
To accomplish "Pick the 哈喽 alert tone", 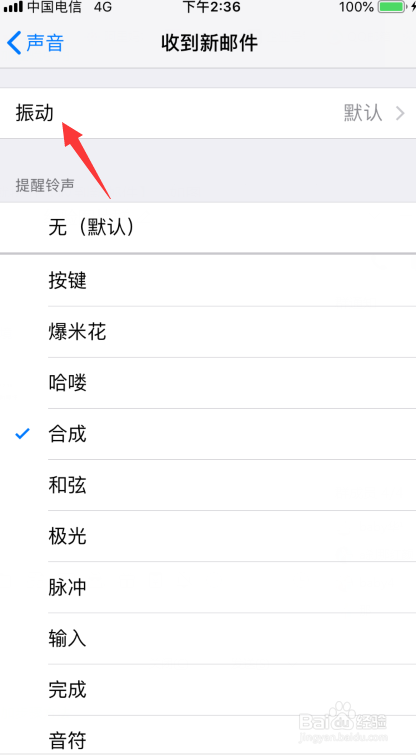I will [208, 383].
